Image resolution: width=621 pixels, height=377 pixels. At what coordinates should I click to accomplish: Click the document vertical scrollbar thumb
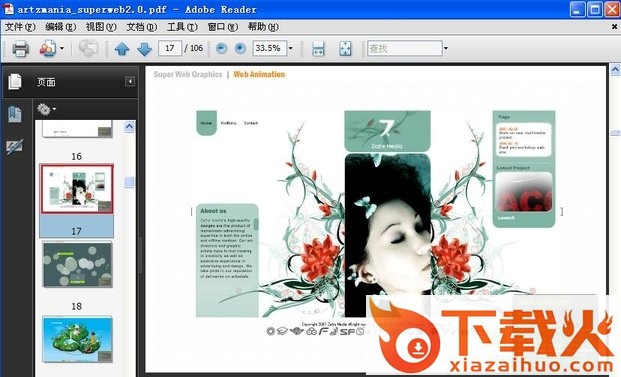[x=615, y=133]
